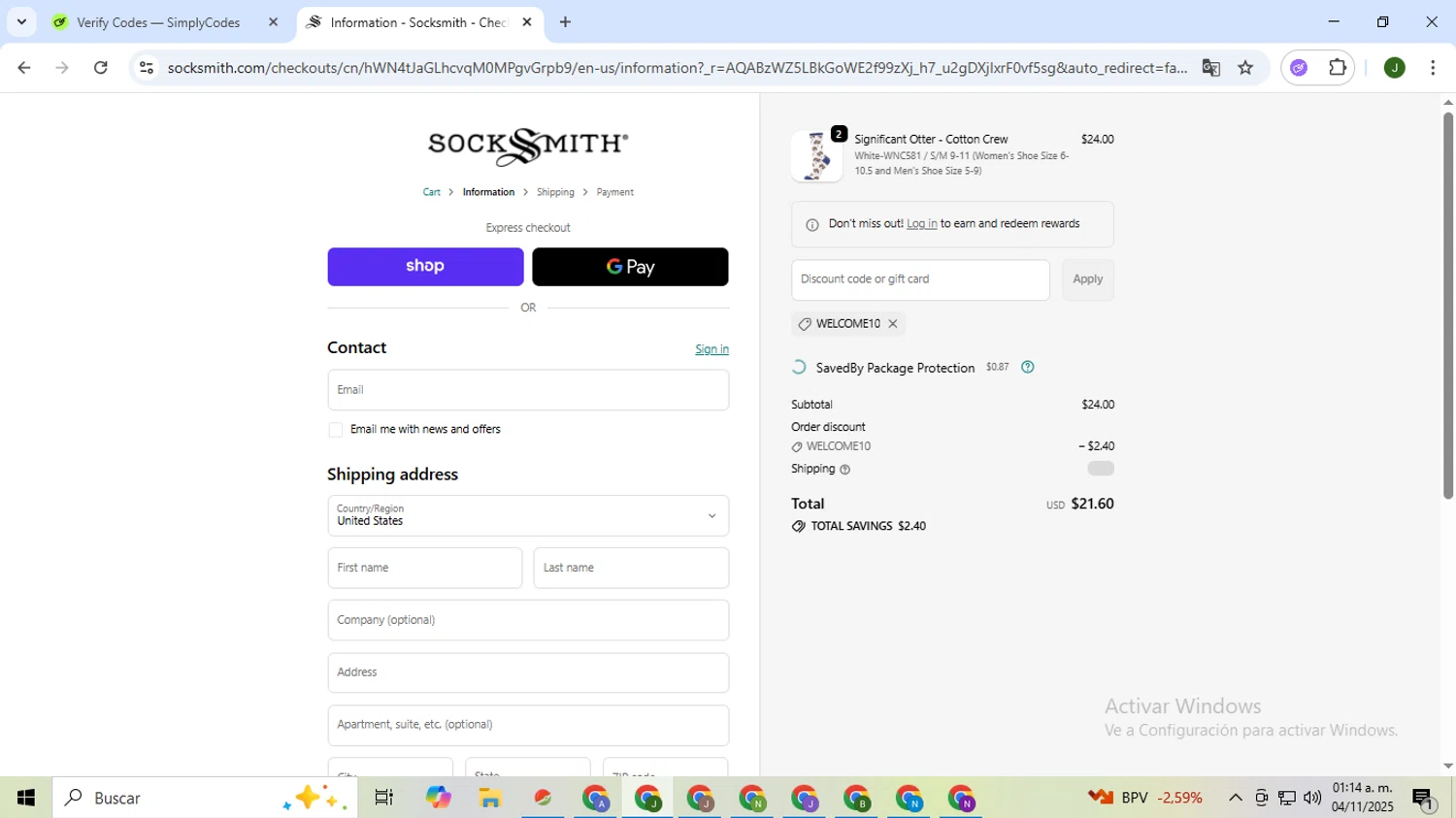Focus the Email input field
The width and height of the screenshot is (1456, 818).
tap(528, 390)
